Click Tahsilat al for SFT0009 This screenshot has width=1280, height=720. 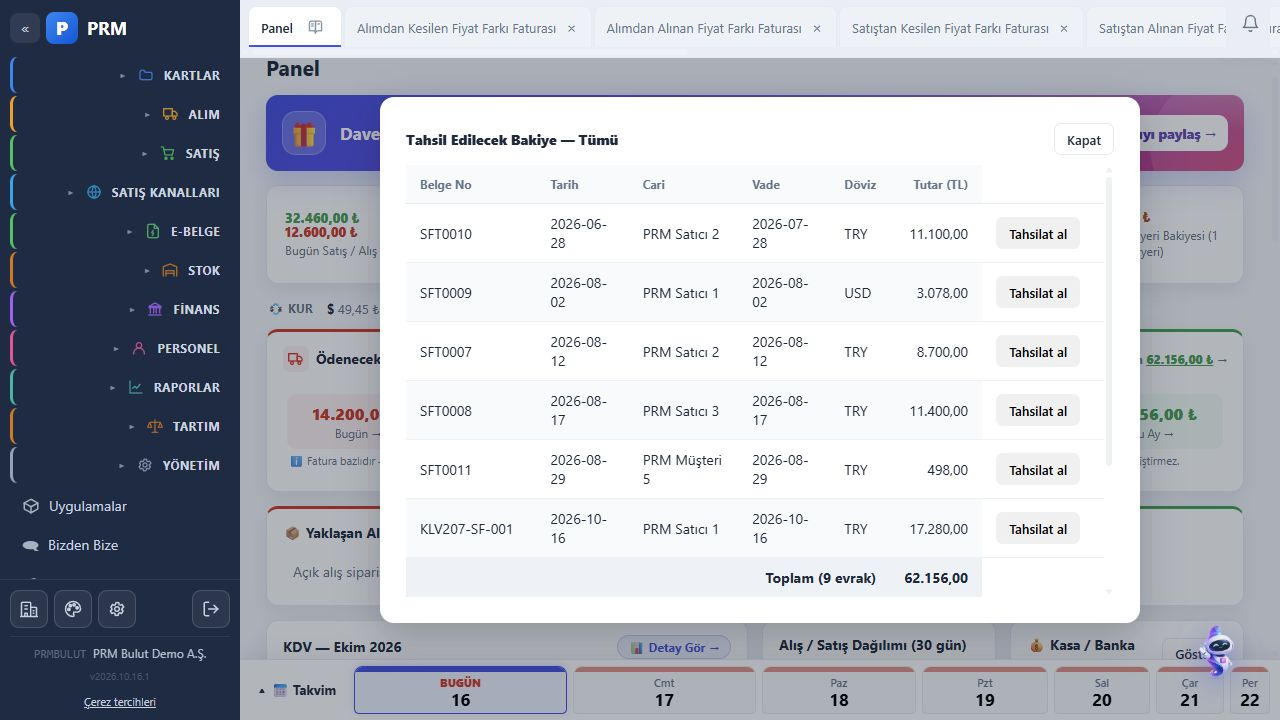point(1038,293)
